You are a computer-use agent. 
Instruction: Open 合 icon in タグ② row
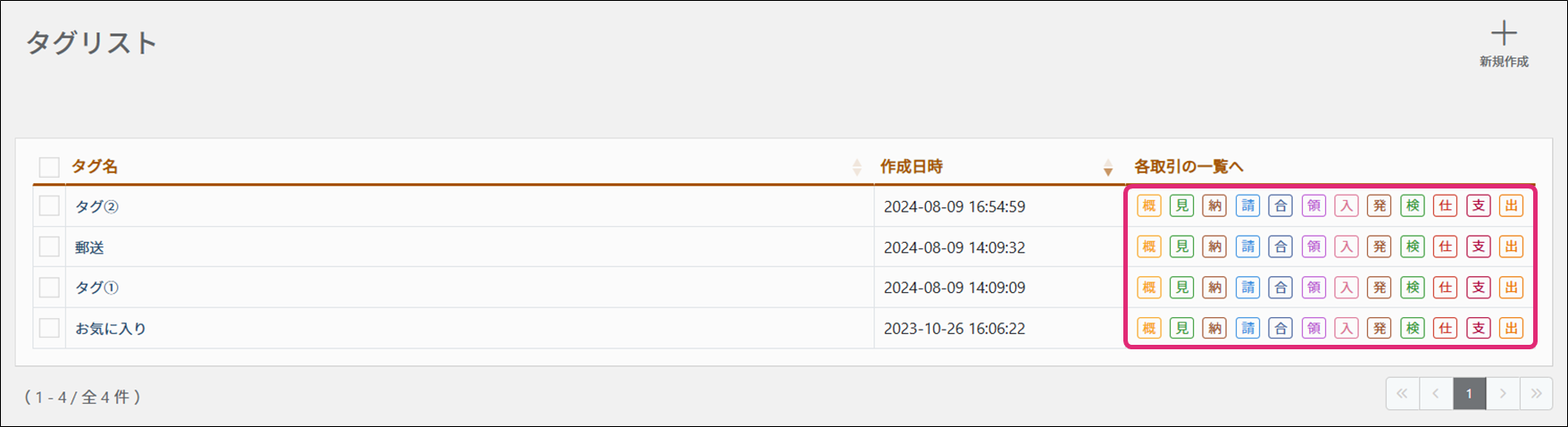pos(1280,206)
